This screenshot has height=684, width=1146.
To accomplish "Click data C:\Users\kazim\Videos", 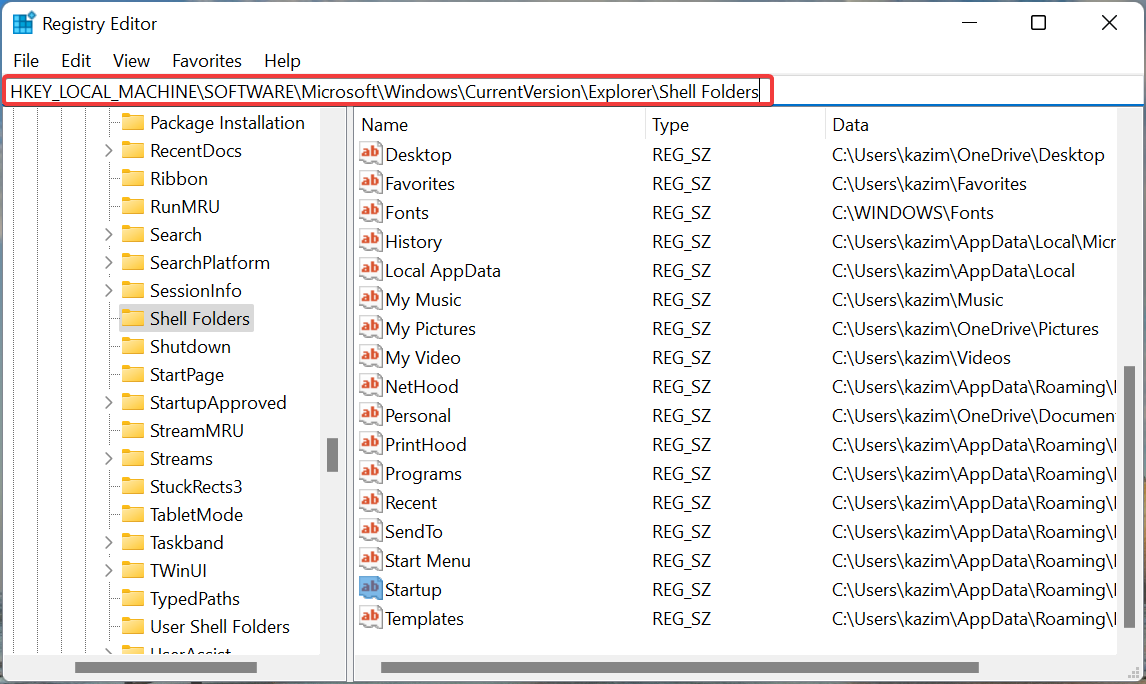I will [921, 357].
